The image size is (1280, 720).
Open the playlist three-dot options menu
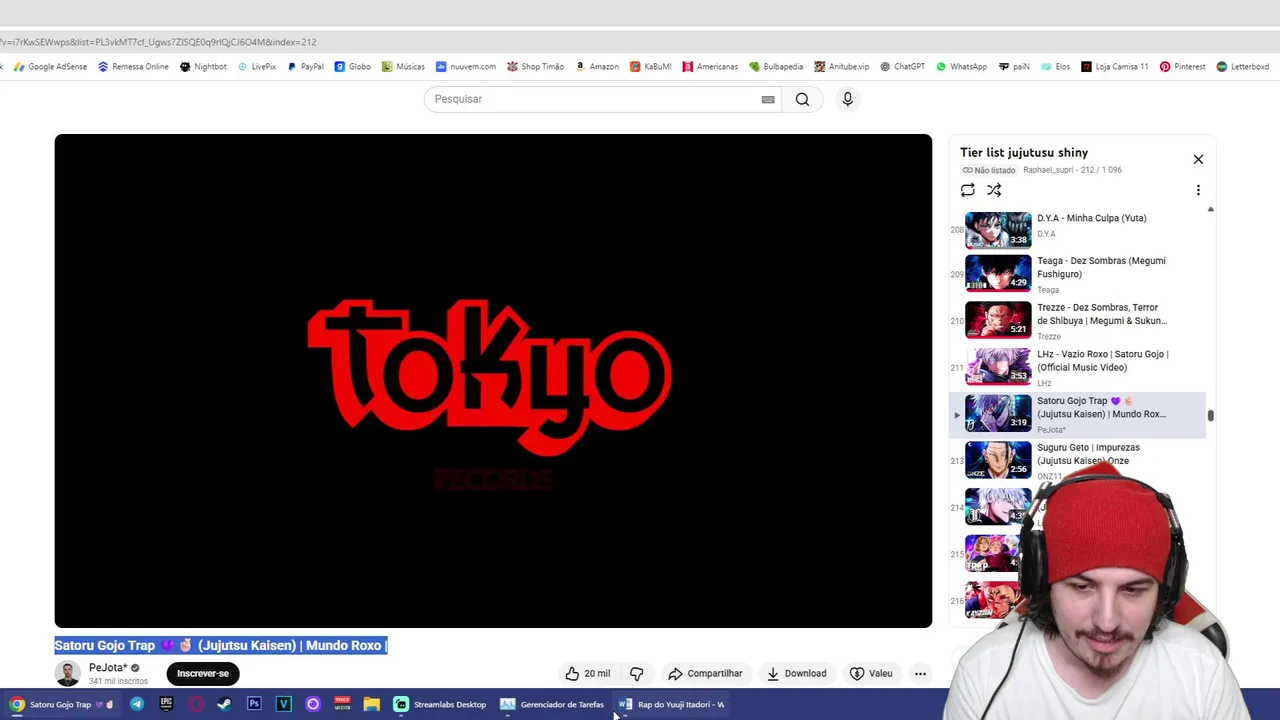pyautogui.click(x=1198, y=190)
